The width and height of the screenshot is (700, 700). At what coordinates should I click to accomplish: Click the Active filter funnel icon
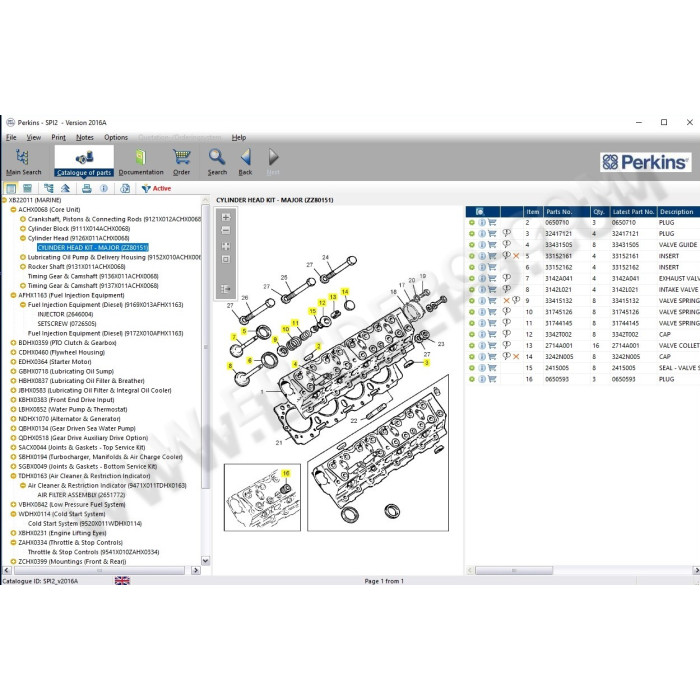pos(146,188)
